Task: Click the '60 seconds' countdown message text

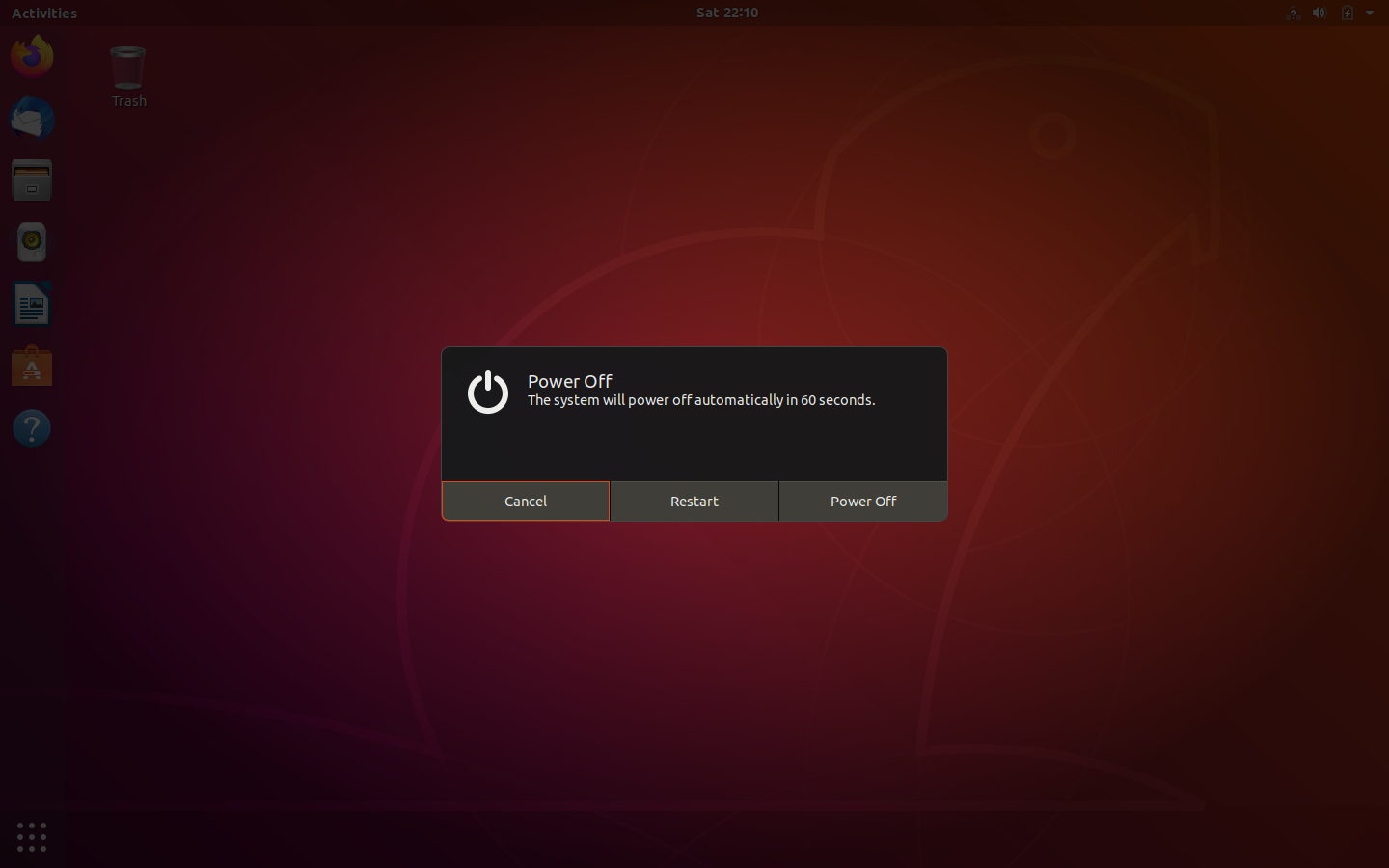Action: pos(701,400)
